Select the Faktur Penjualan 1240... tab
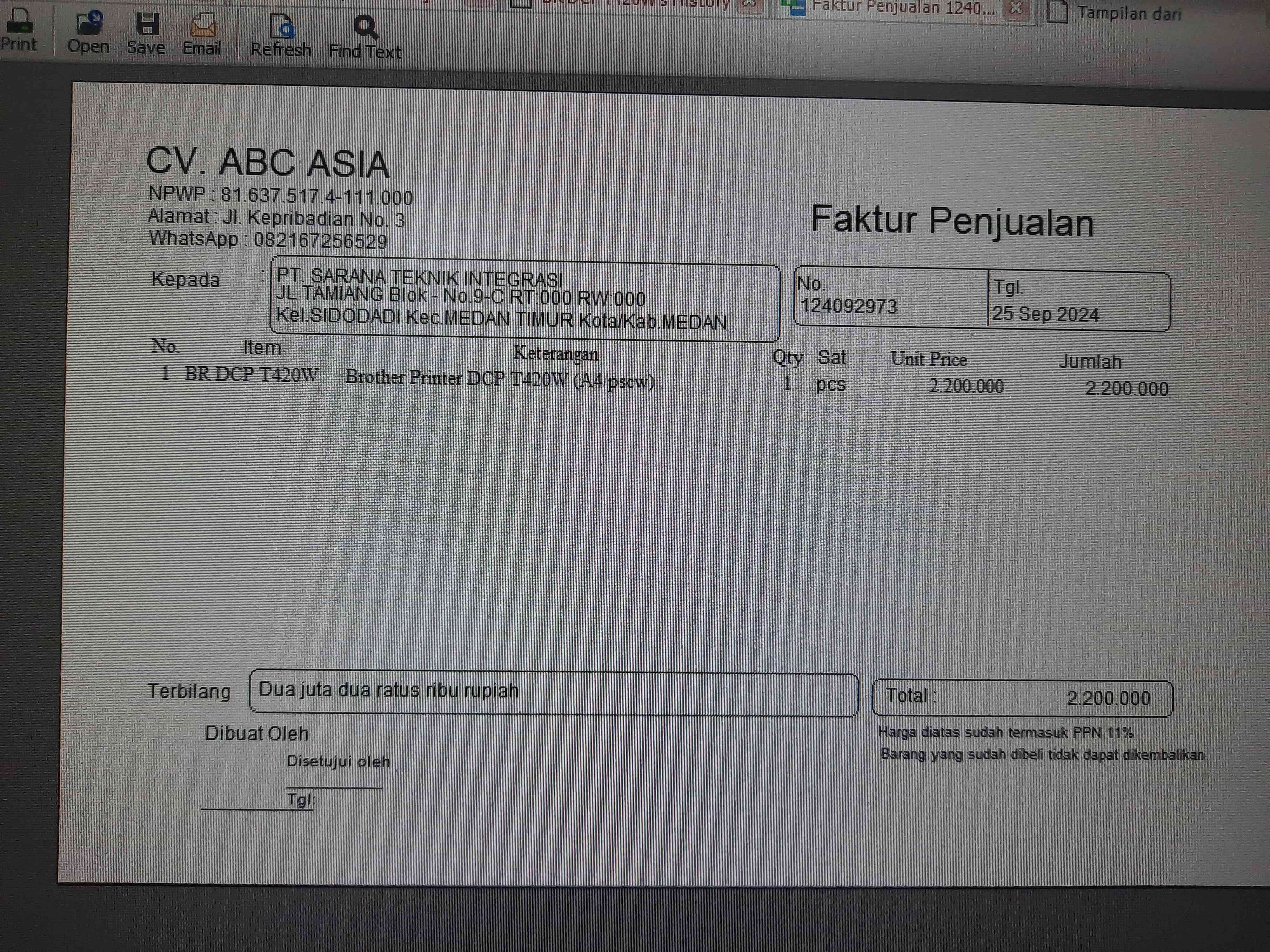The width and height of the screenshot is (1270, 952). [x=904, y=8]
